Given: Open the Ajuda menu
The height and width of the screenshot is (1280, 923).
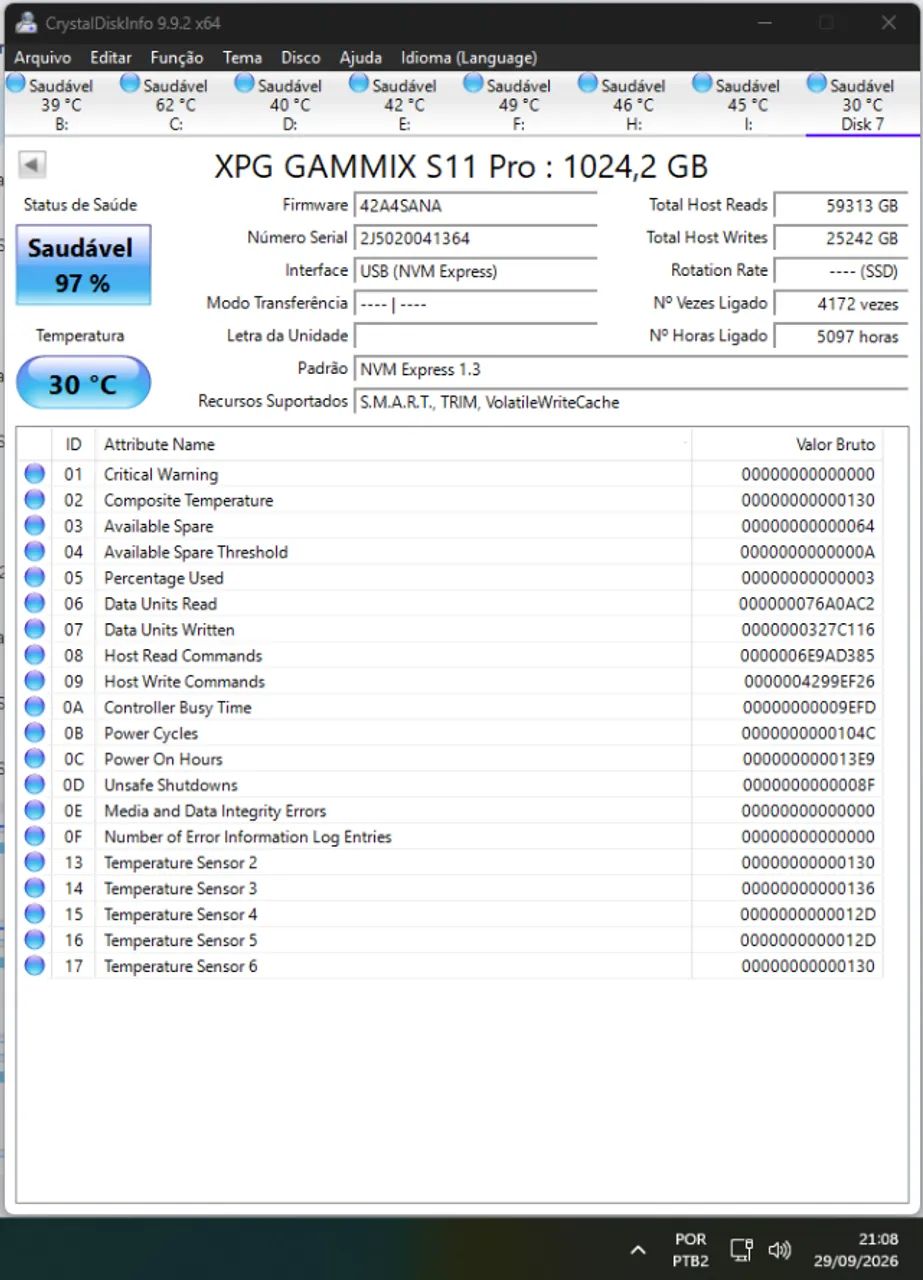Looking at the screenshot, I should (361, 57).
